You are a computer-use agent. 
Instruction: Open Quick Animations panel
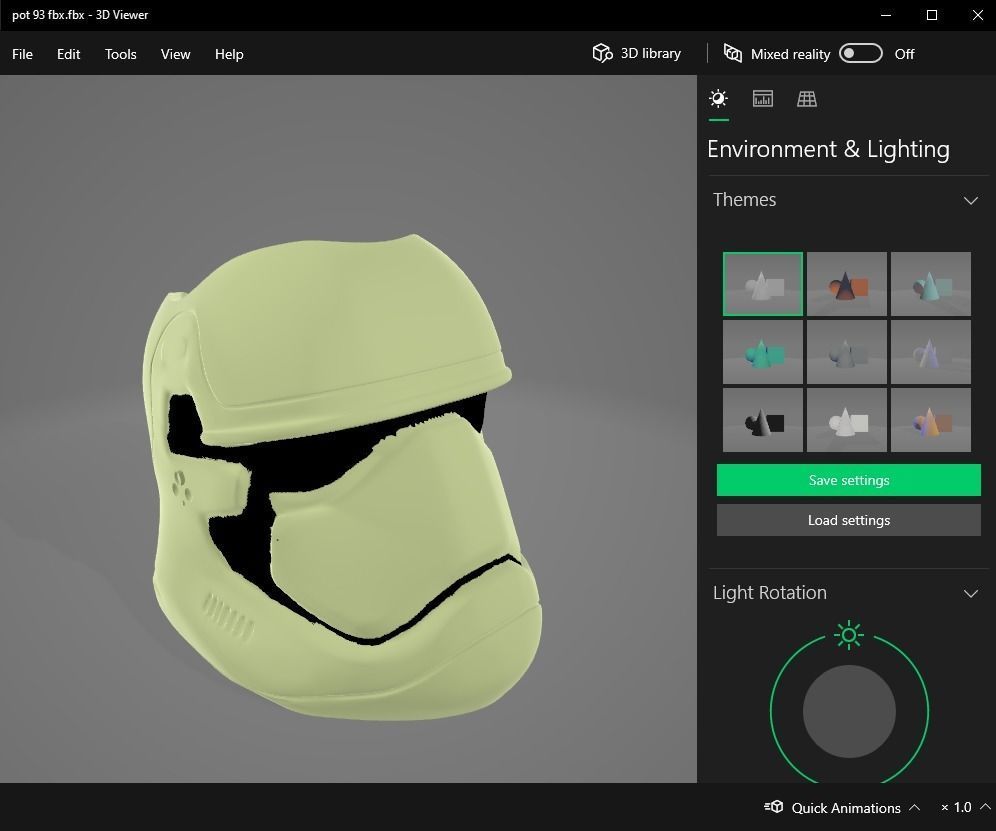tap(842, 807)
